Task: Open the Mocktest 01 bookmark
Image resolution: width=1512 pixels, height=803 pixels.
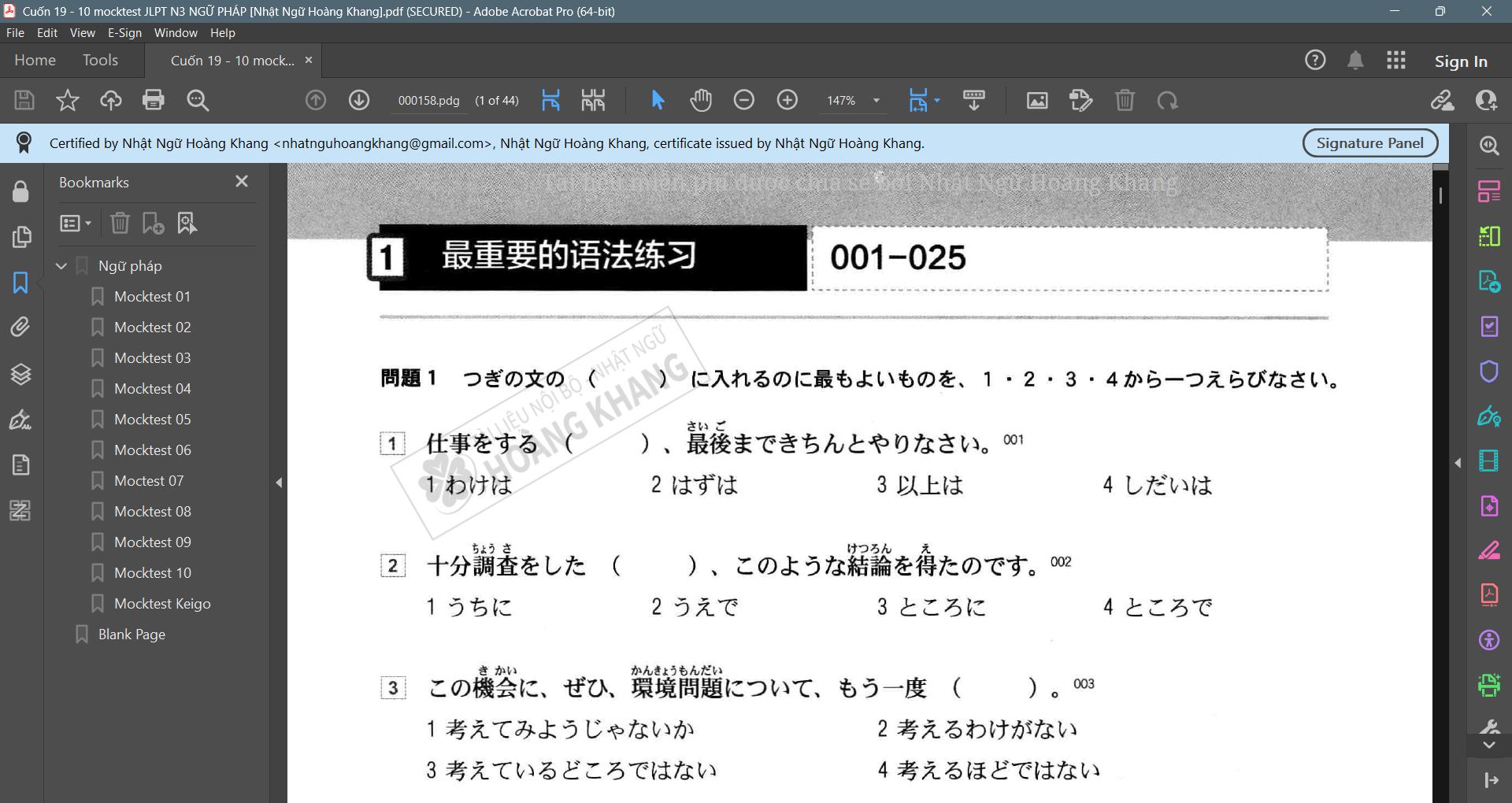Action: coord(152,297)
